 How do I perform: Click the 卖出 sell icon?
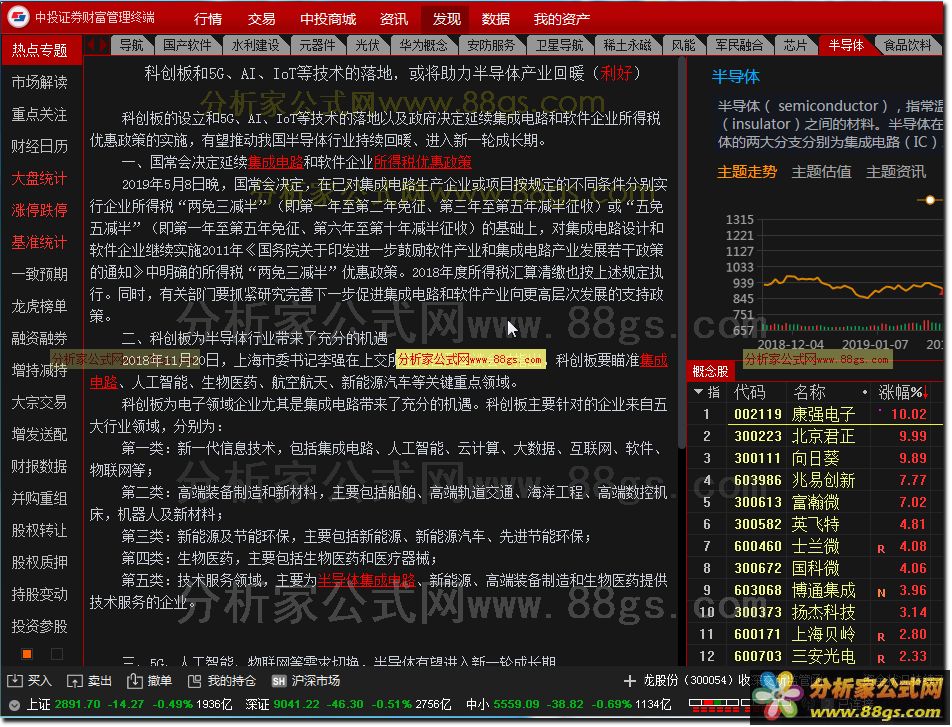tap(74, 681)
